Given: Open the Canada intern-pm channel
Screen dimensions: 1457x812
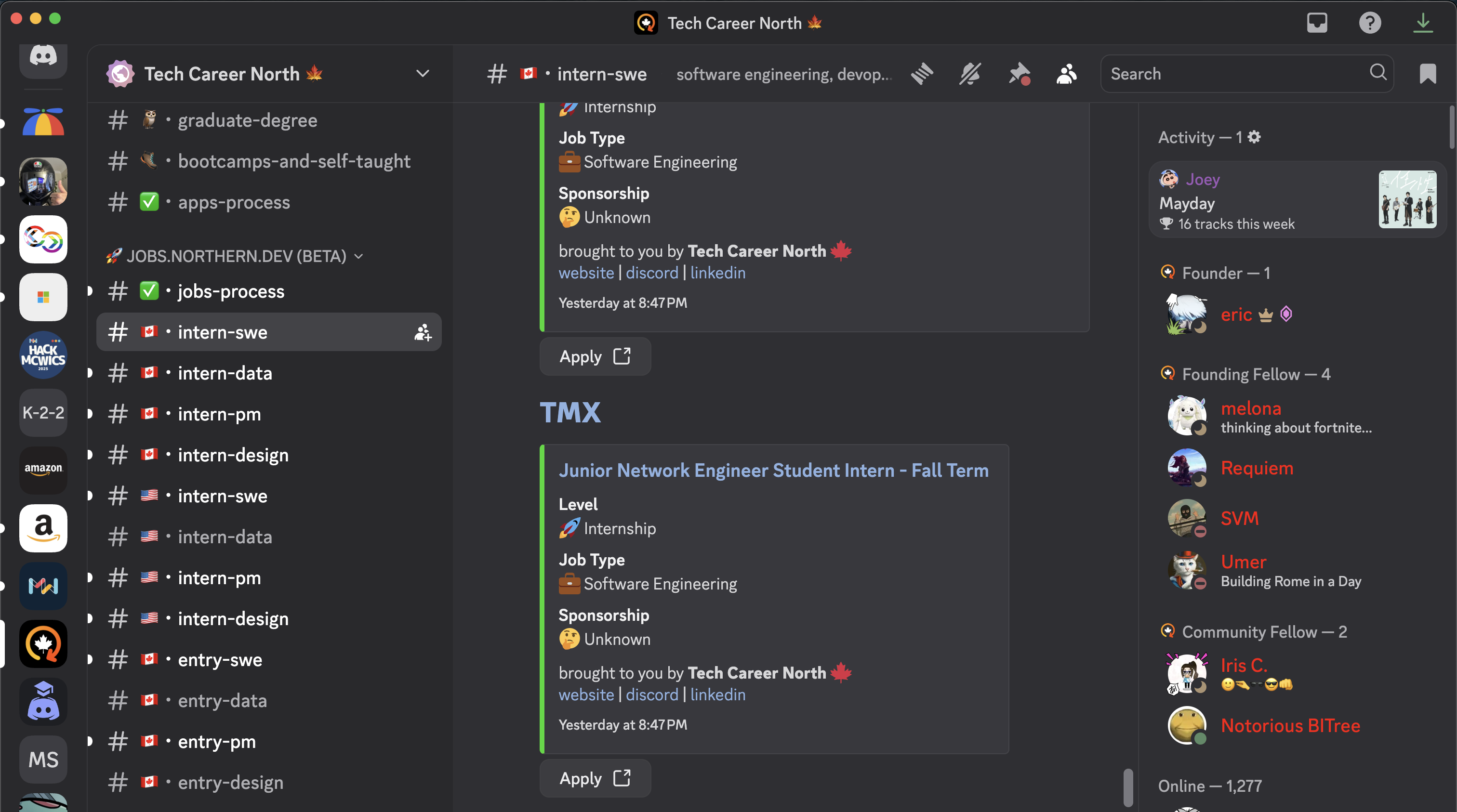Looking at the screenshot, I should [269, 414].
